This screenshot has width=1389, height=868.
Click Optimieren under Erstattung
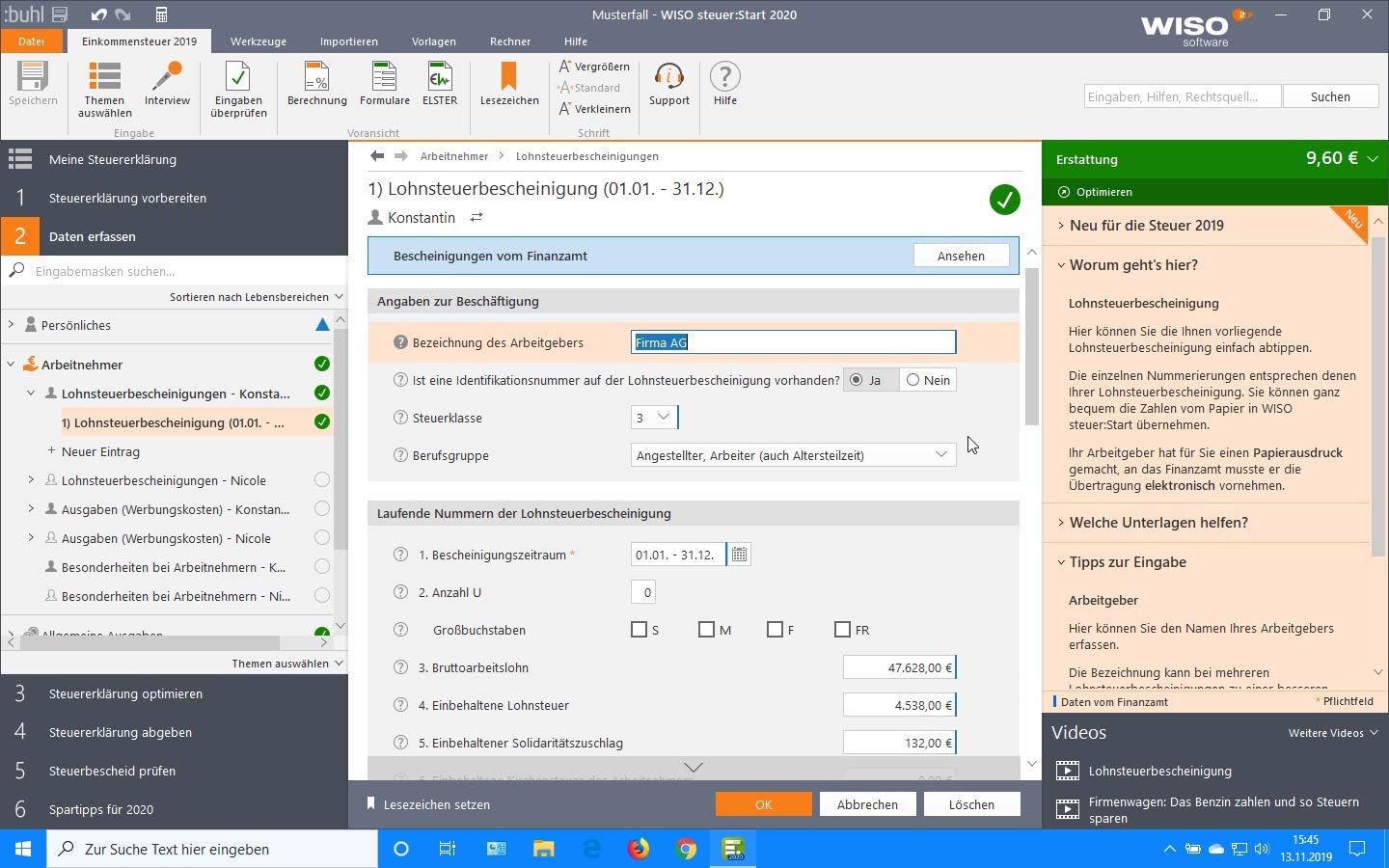[x=1095, y=192]
